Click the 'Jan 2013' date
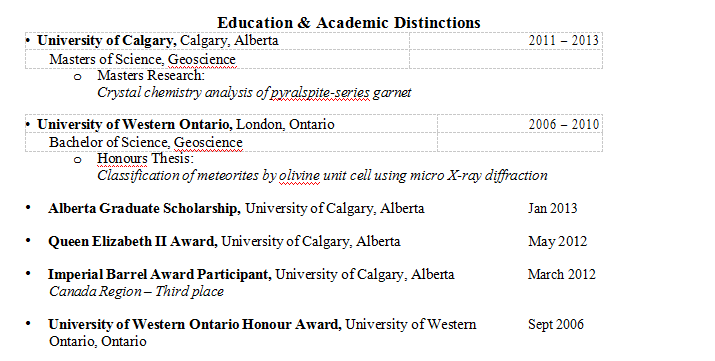The width and height of the screenshot is (715, 361). [553, 208]
